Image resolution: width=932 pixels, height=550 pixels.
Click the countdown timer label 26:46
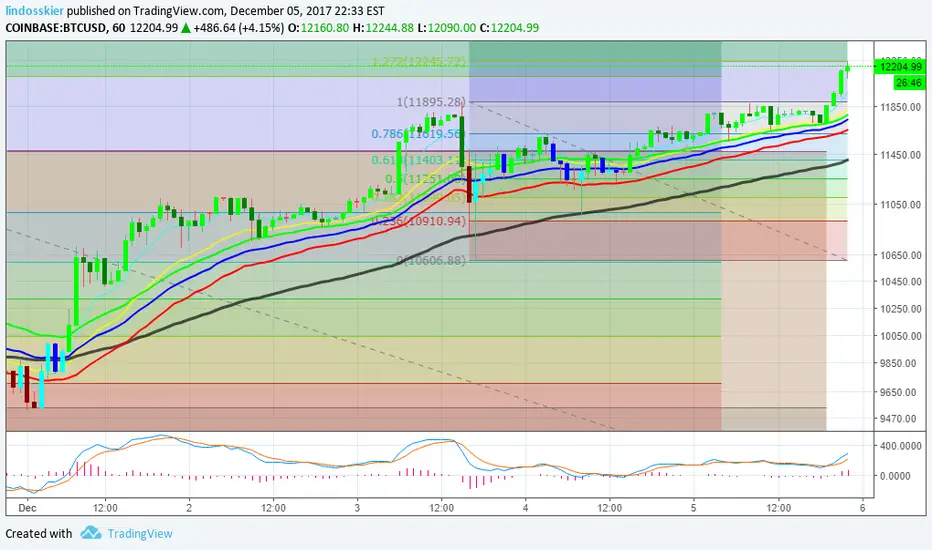point(909,83)
